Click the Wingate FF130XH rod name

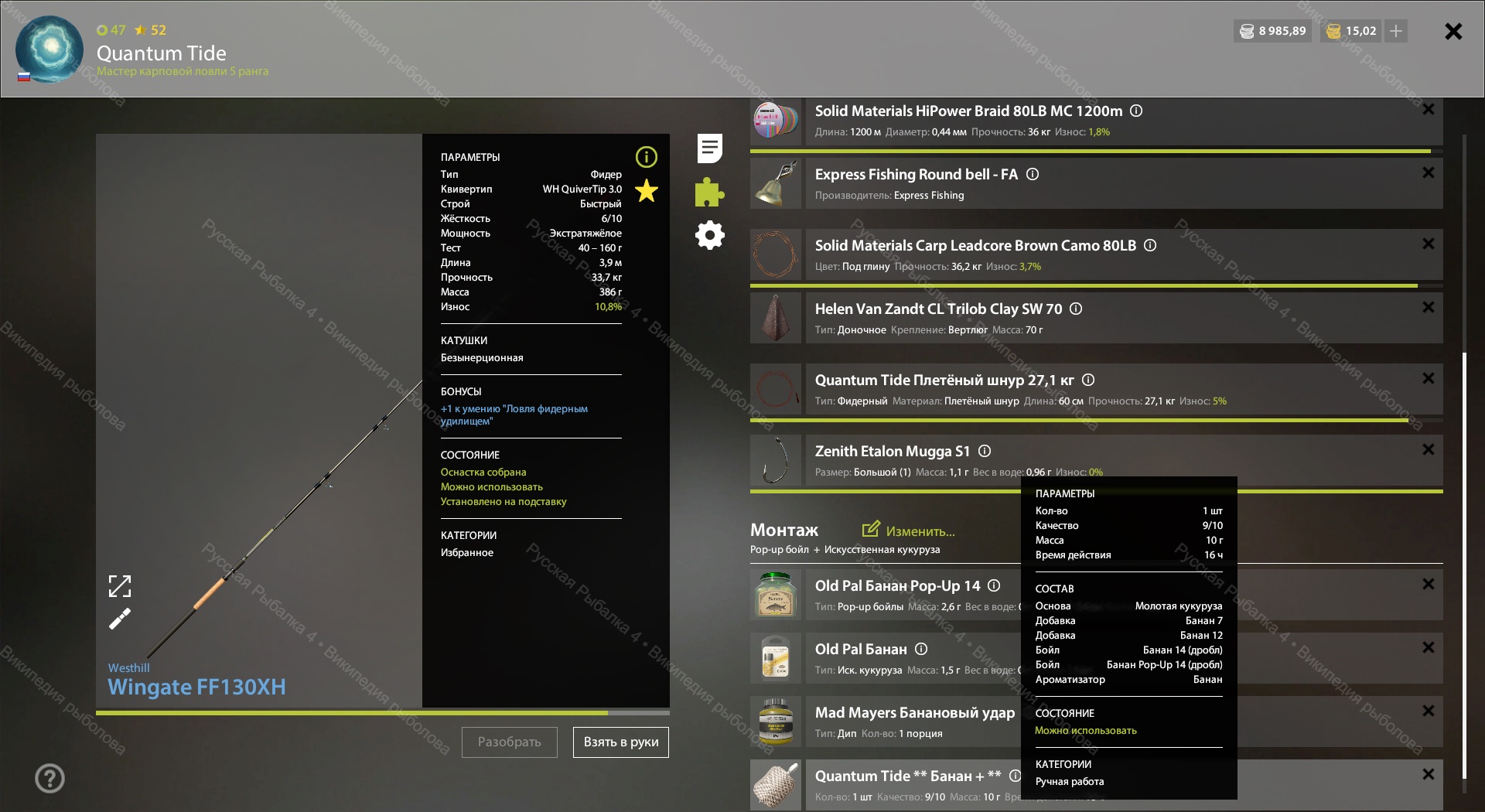[x=196, y=687]
